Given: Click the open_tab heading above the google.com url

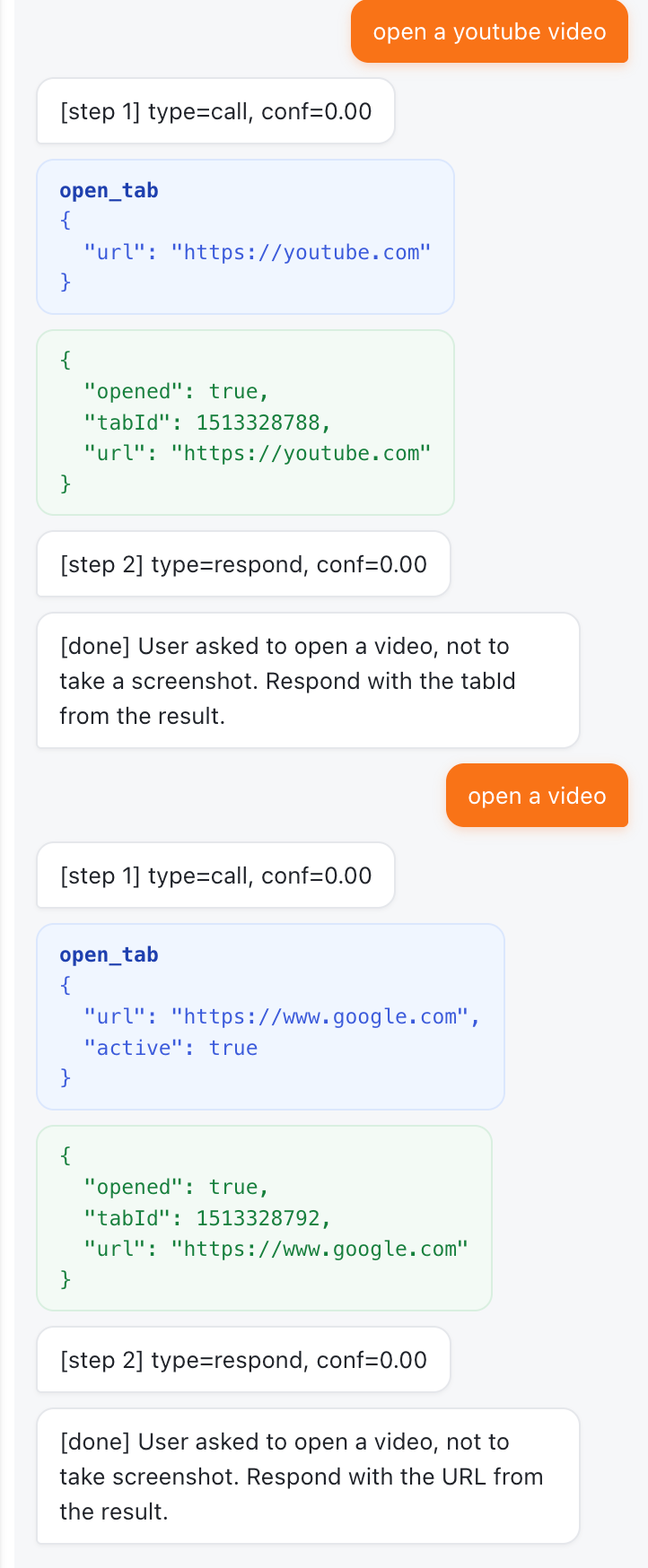Looking at the screenshot, I should pyautogui.click(x=109, y=954).
